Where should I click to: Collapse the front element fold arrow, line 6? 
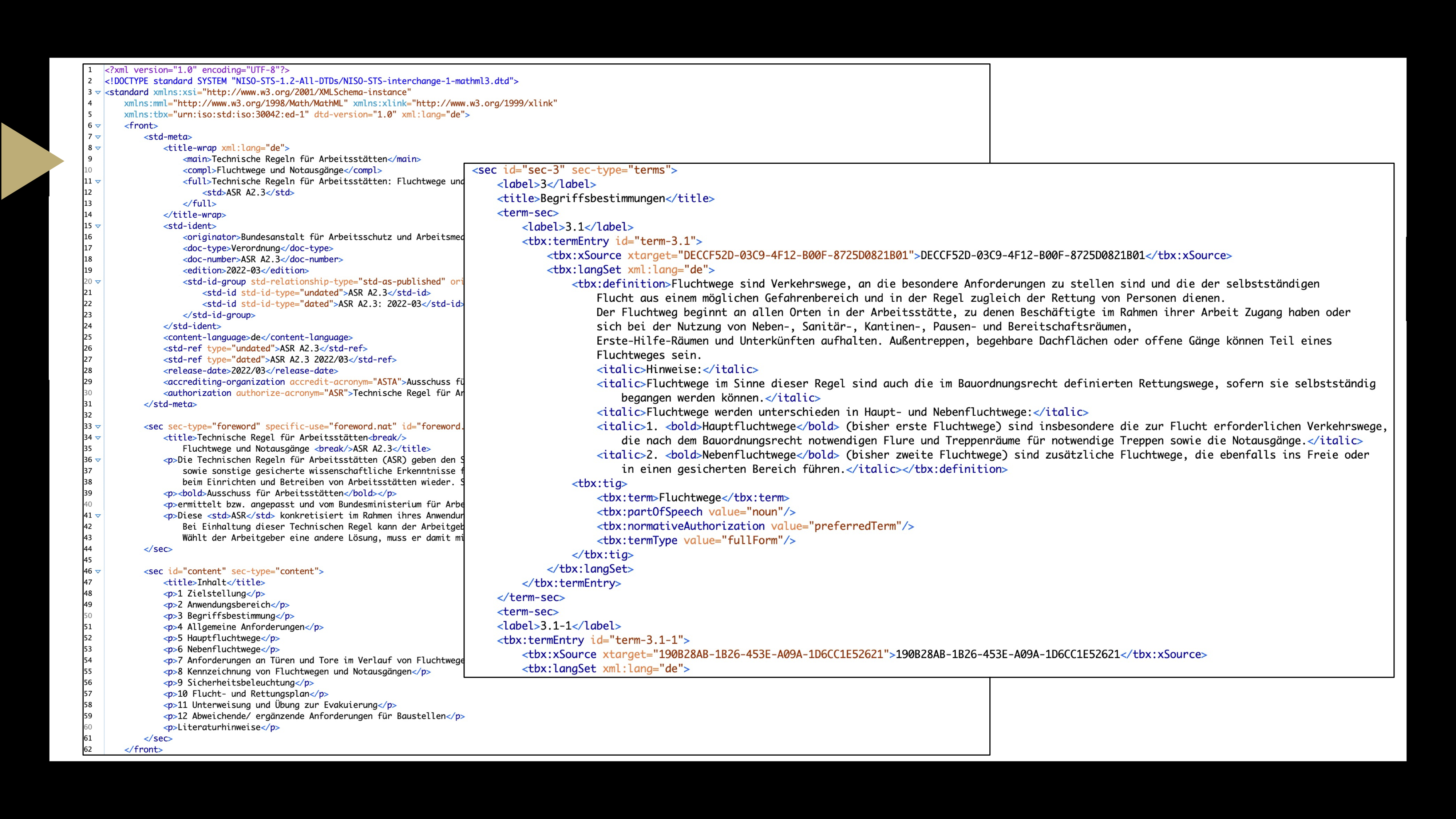[x=98, y=126]
